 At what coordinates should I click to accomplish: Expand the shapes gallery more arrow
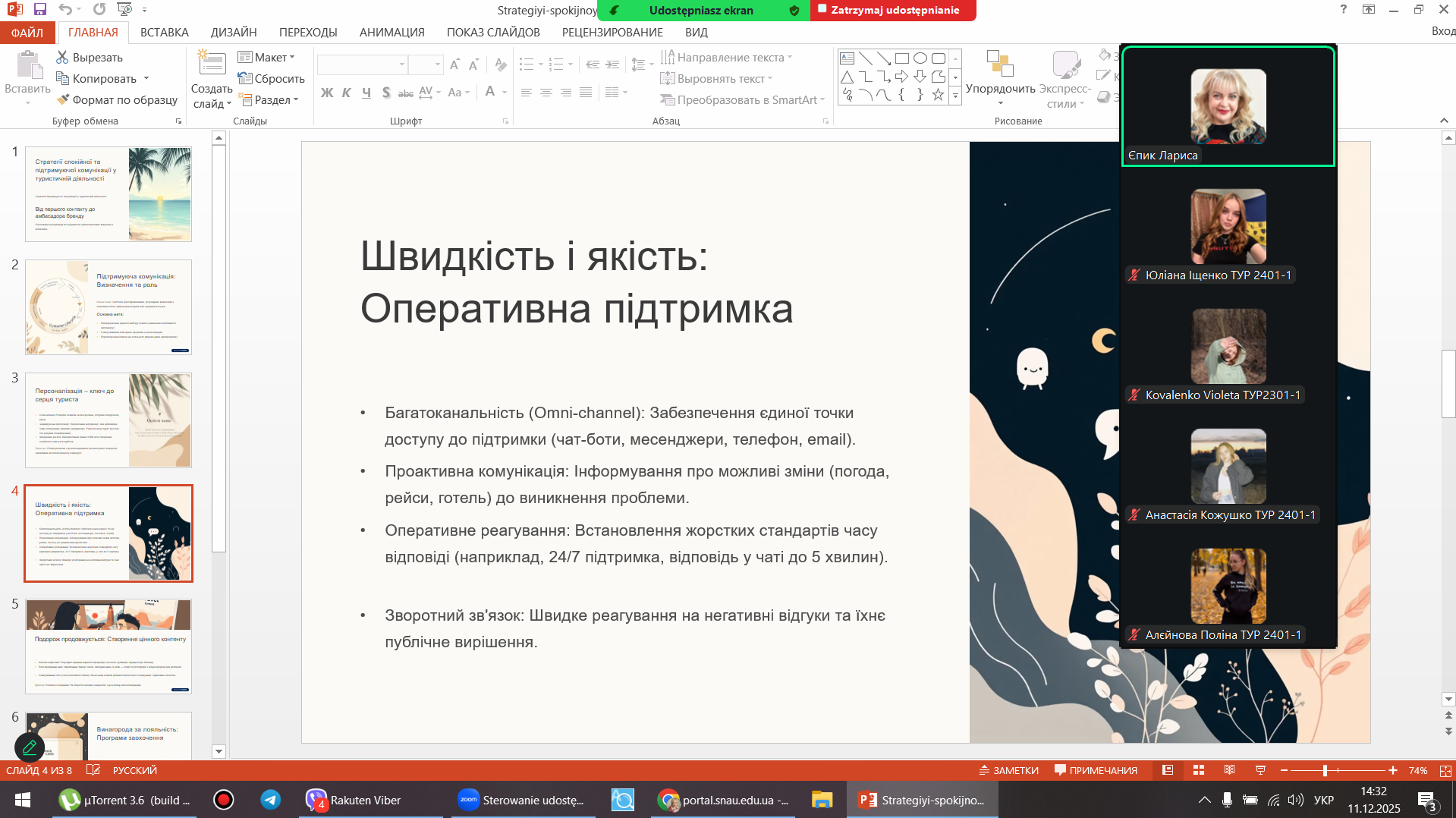point(955,96)
